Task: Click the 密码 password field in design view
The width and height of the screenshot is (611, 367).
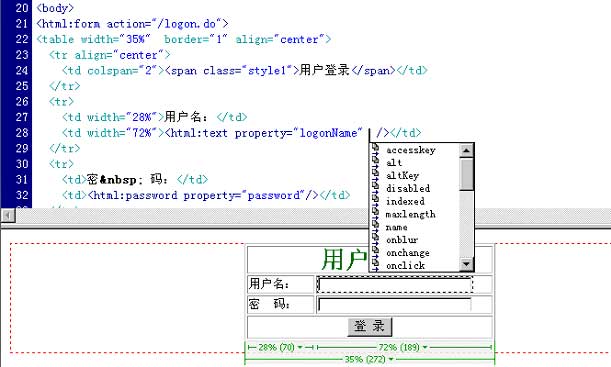Action: point(394,304)
